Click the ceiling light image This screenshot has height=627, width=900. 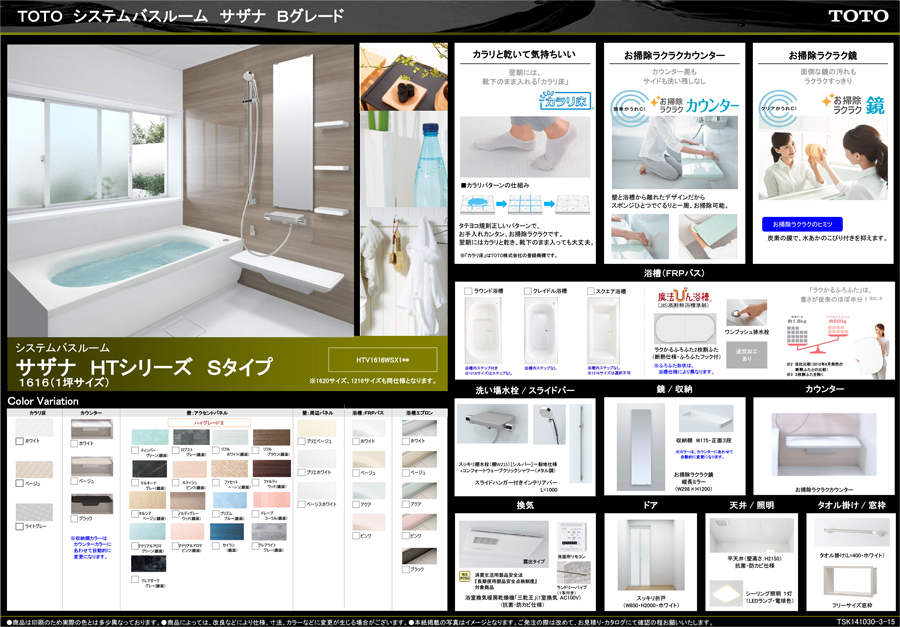tap(726, 594)
